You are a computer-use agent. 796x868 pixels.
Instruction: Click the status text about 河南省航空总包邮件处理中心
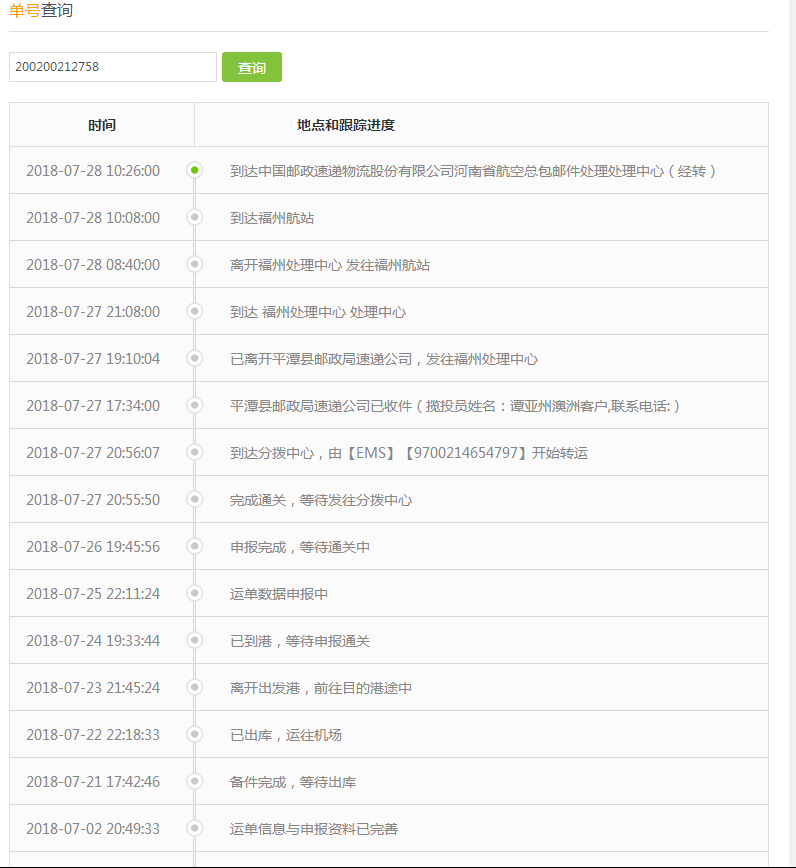[x=473, y=171]
